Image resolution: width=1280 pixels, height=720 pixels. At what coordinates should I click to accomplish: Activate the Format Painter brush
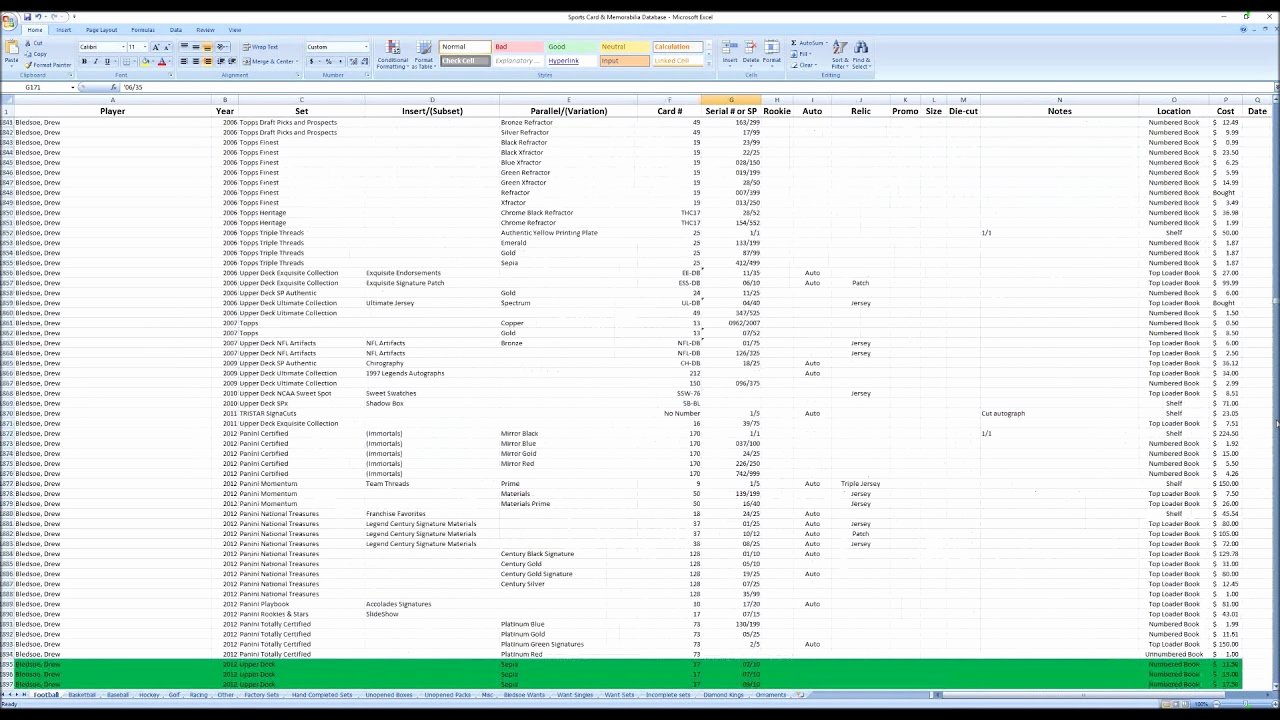(x=47, y=65)
